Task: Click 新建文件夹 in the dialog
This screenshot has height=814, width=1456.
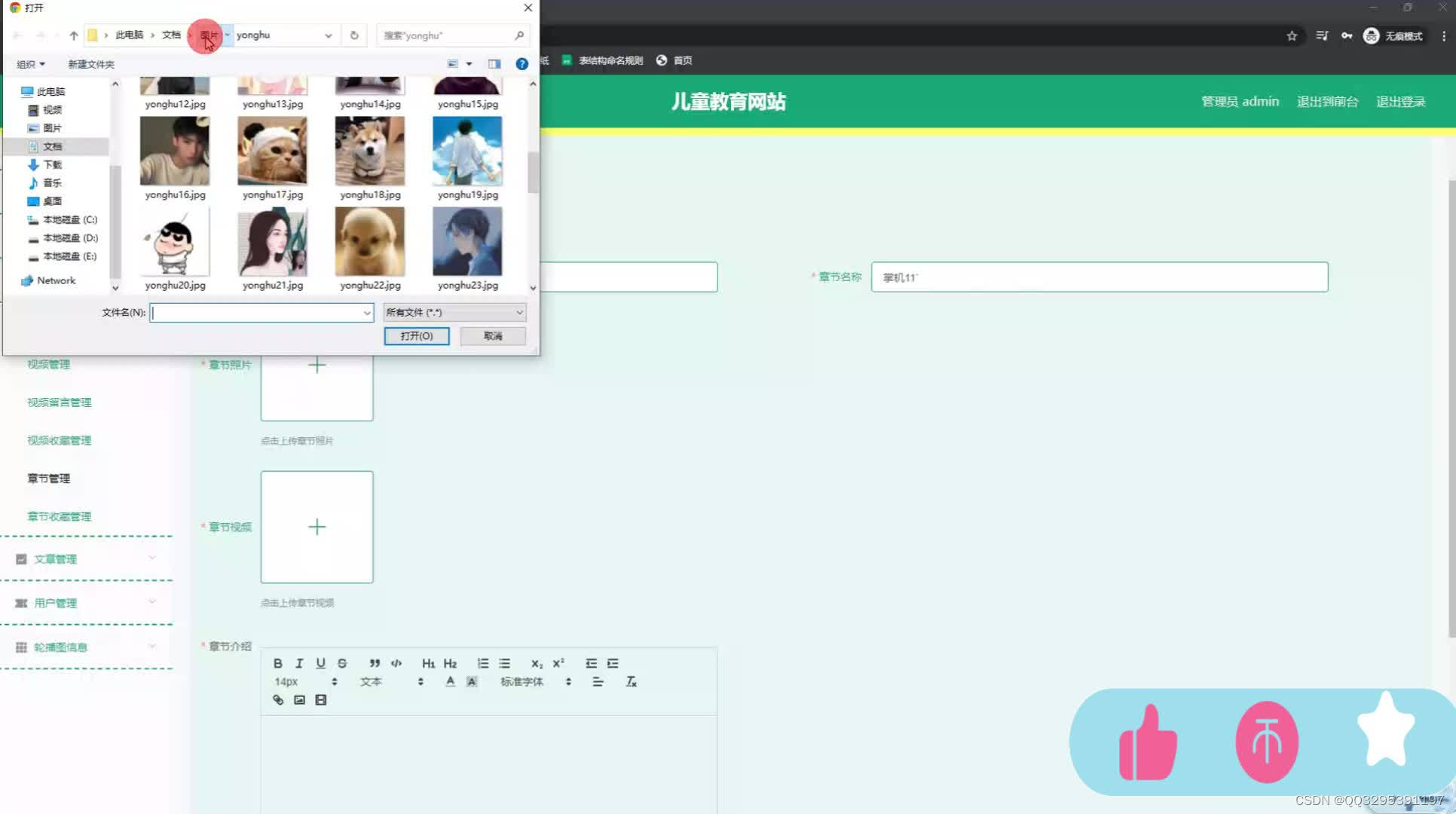Action: [91, 64]
